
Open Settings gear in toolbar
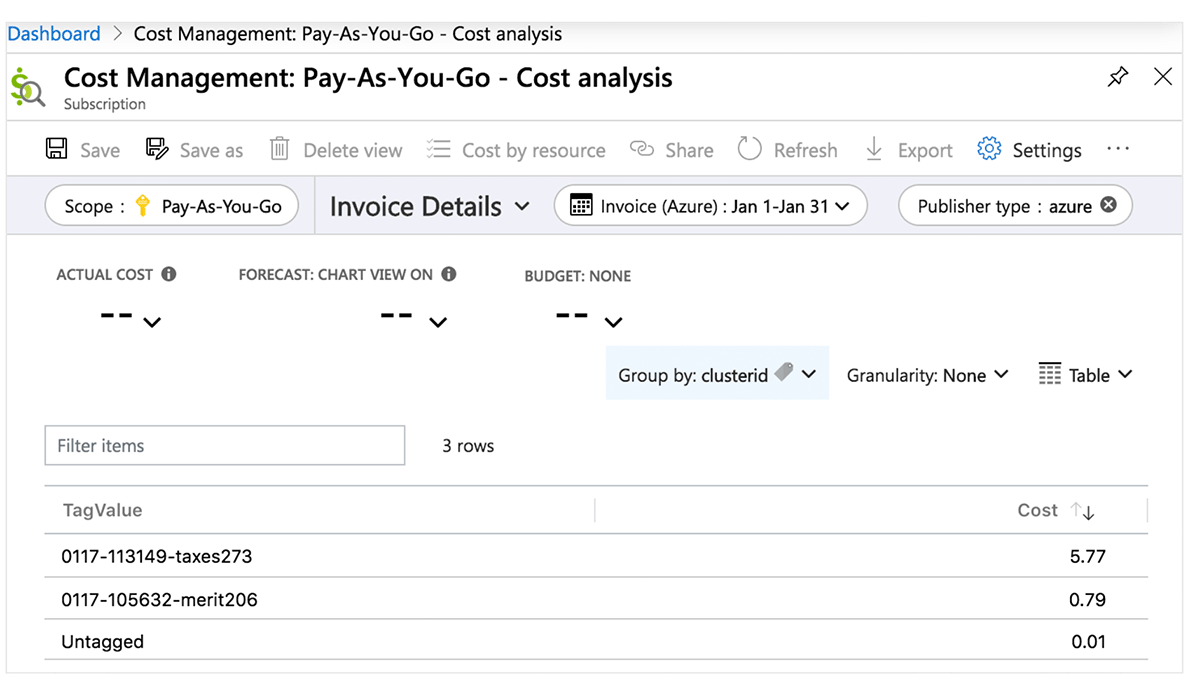(989, 150)
